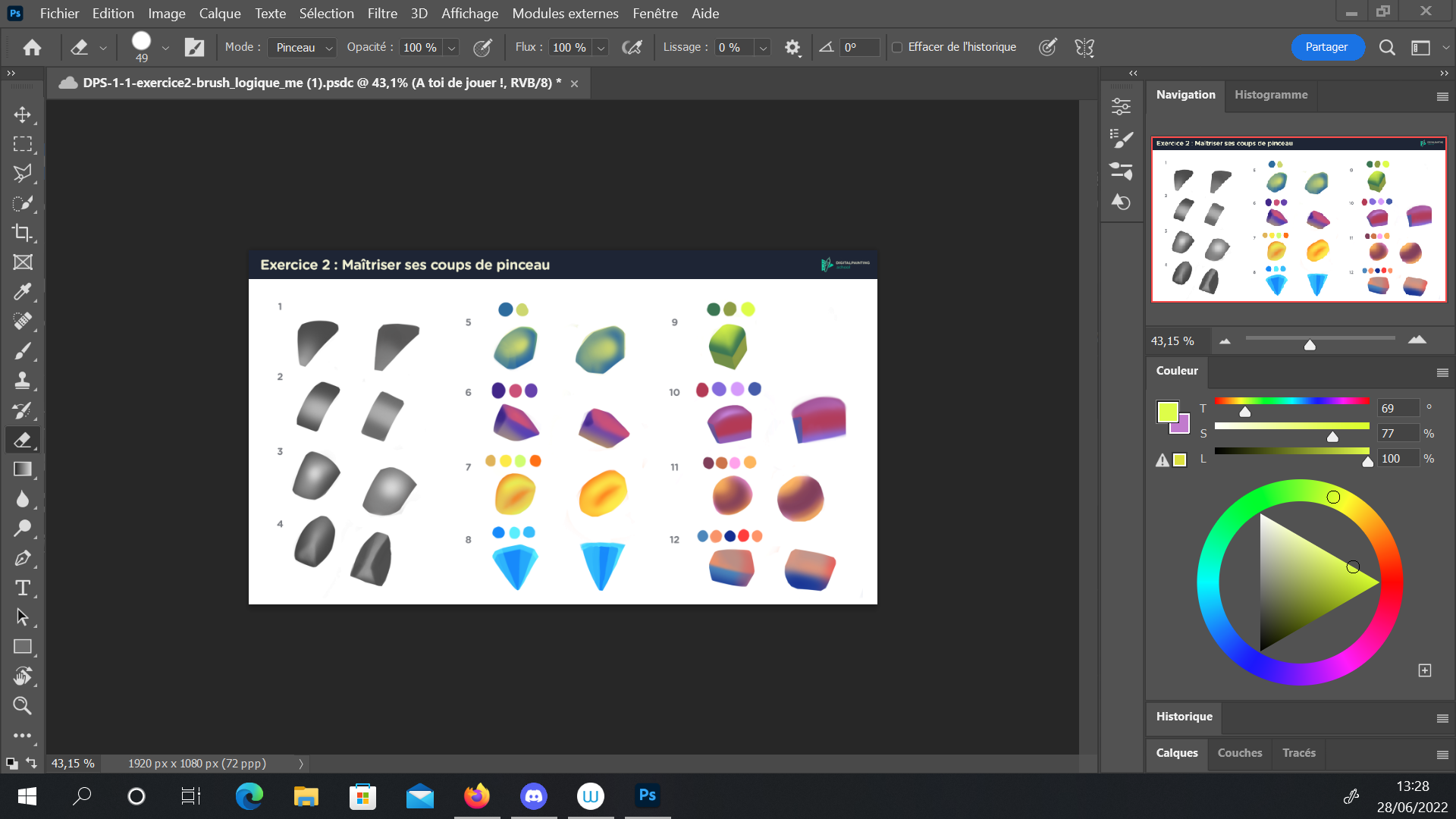Switch to the Histogramme tab

(1271, 95)
